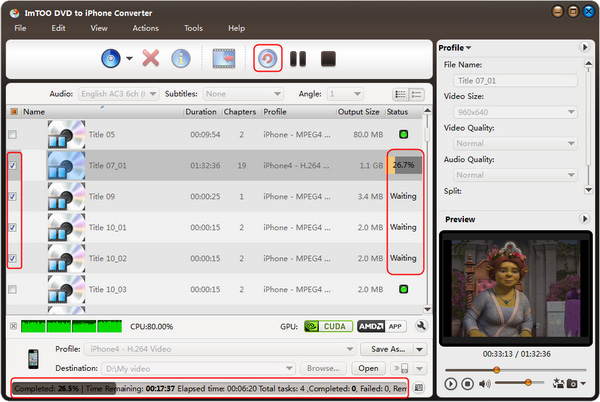Switch to compact list view icon
The image size is (600, 402).
click(x=416, y=94)
